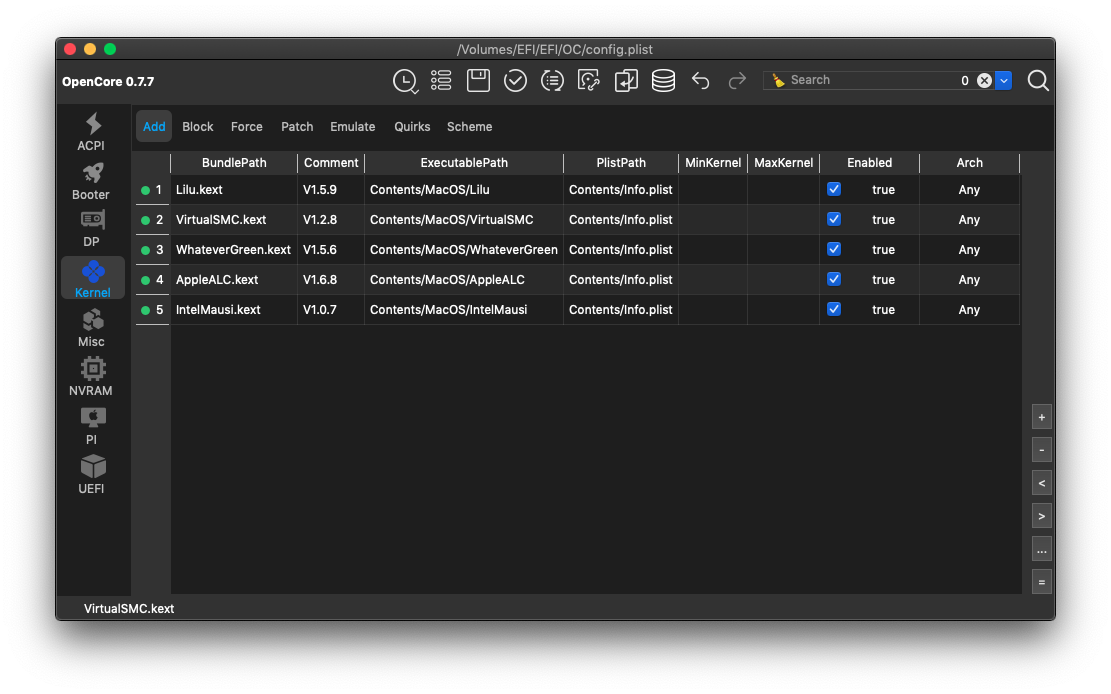Viewport: 1111px width, 694px height.
Task: Click the redo arrow
Action: pyautogui.click(x=738, y=81)
